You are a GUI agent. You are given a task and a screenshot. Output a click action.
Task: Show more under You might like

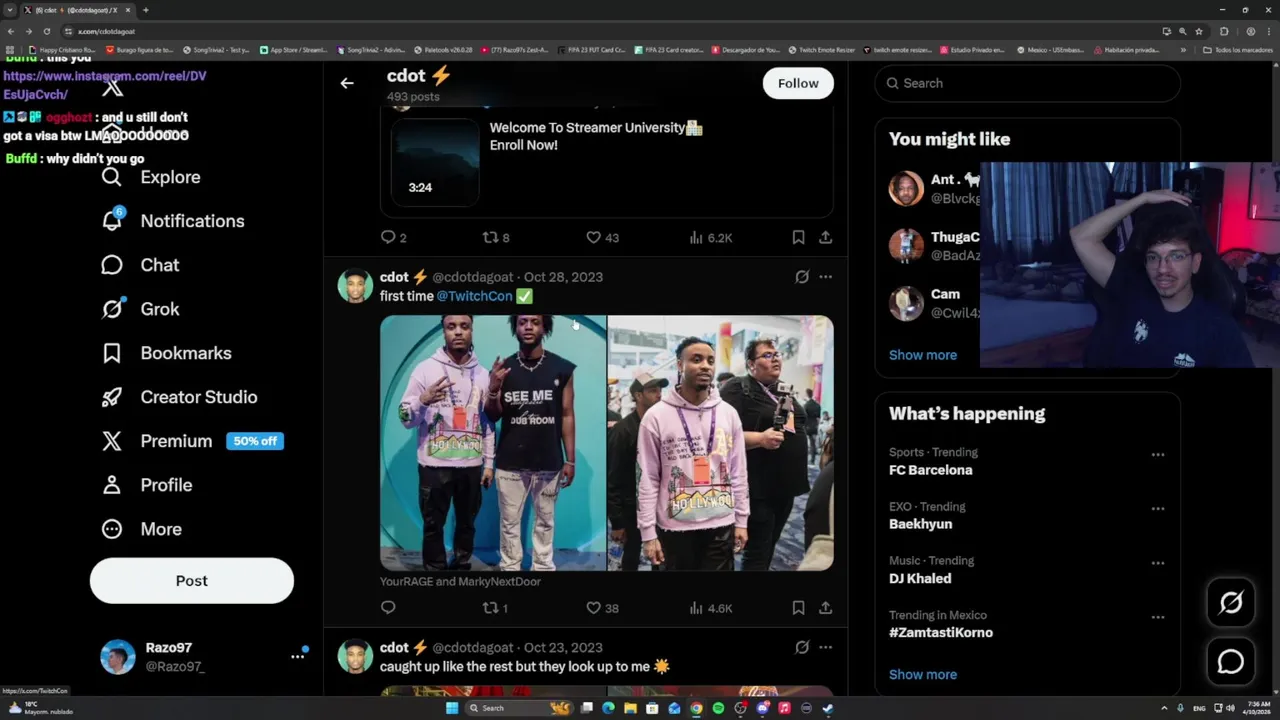[x=923, y=355]
